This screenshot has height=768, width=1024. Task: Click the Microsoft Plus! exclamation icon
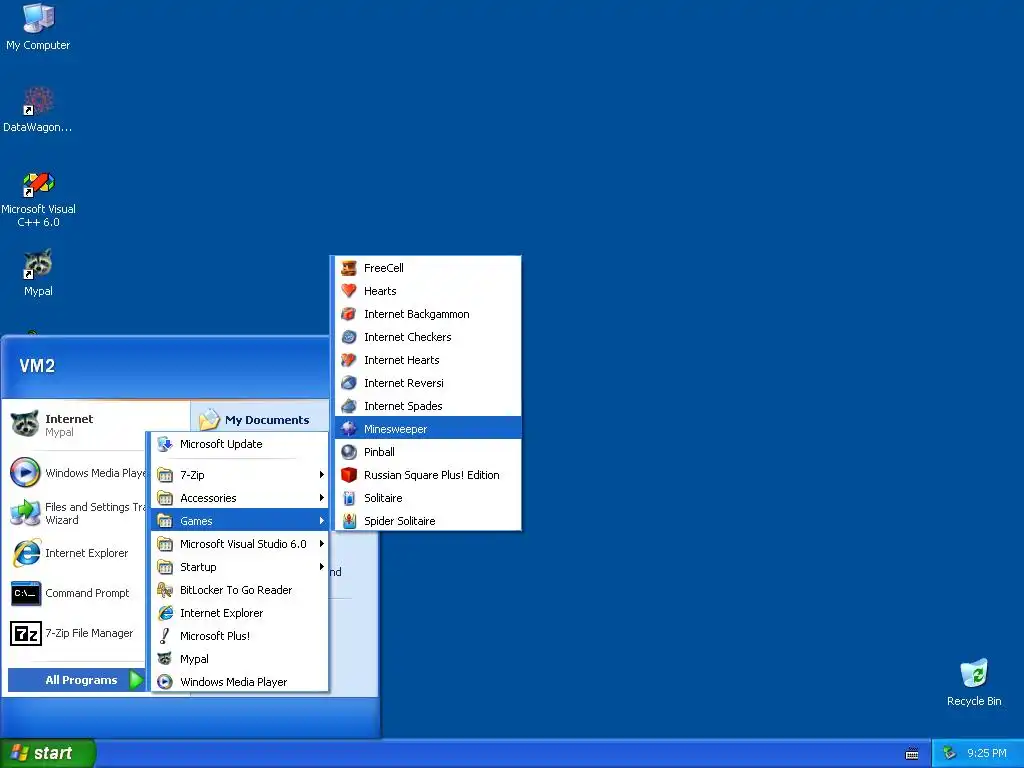165,635
